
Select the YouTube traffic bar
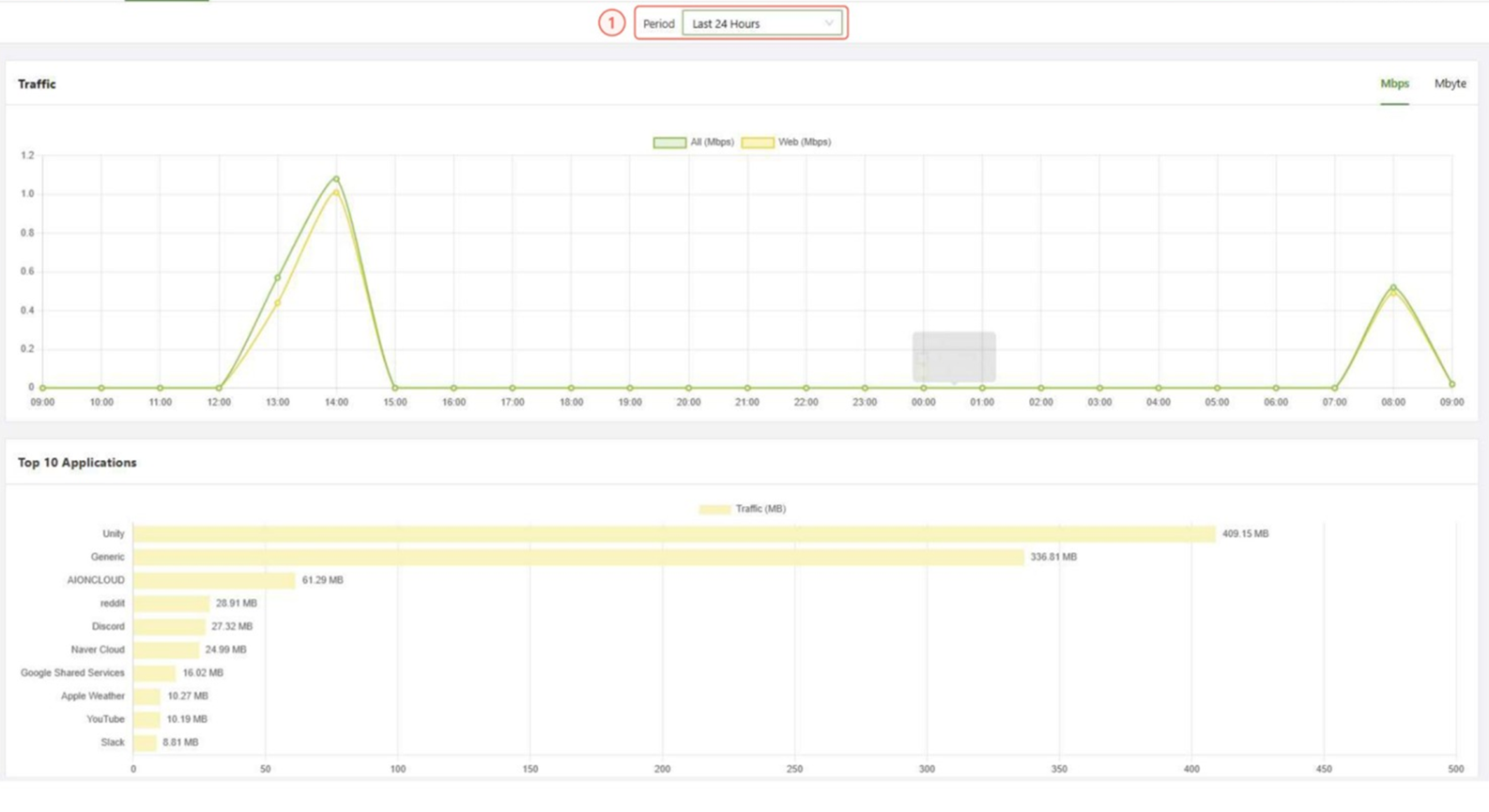146,720
